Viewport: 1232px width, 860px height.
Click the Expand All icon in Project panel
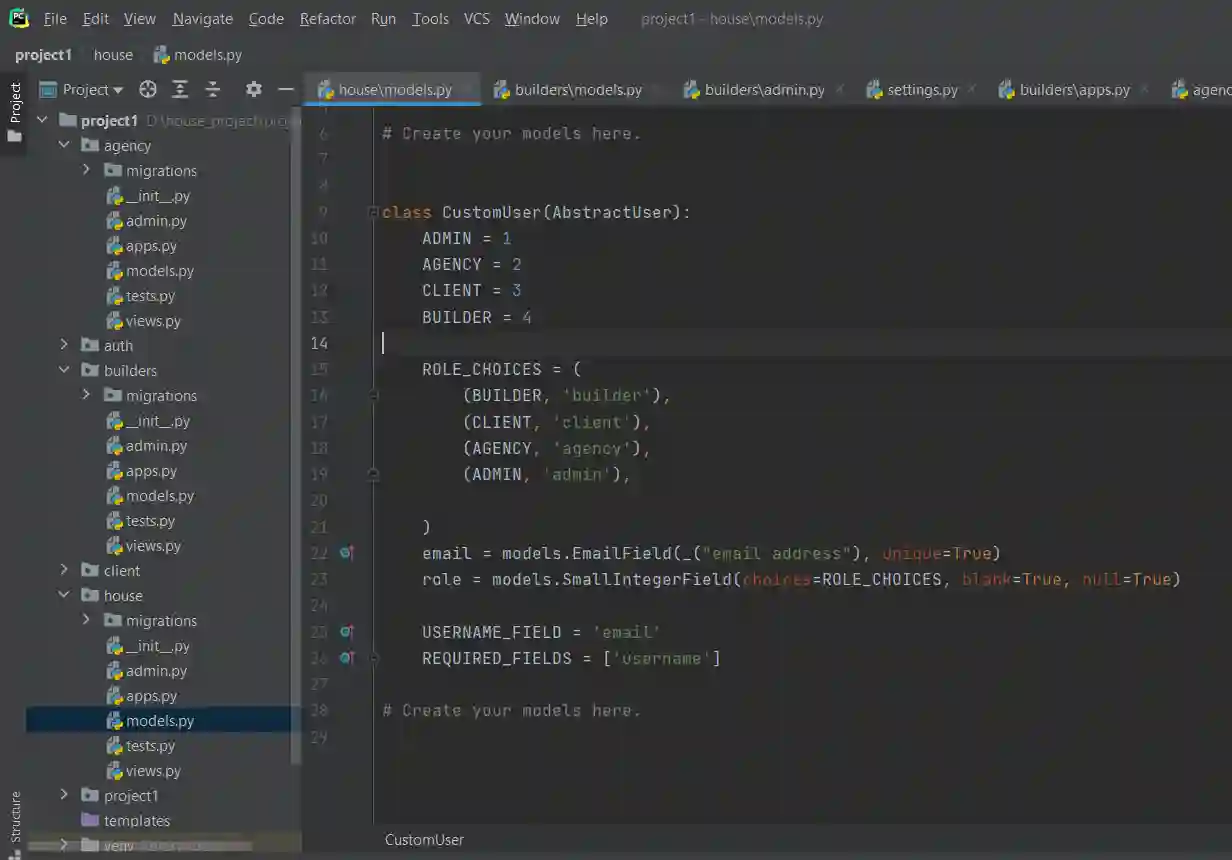tap(180, 89)
